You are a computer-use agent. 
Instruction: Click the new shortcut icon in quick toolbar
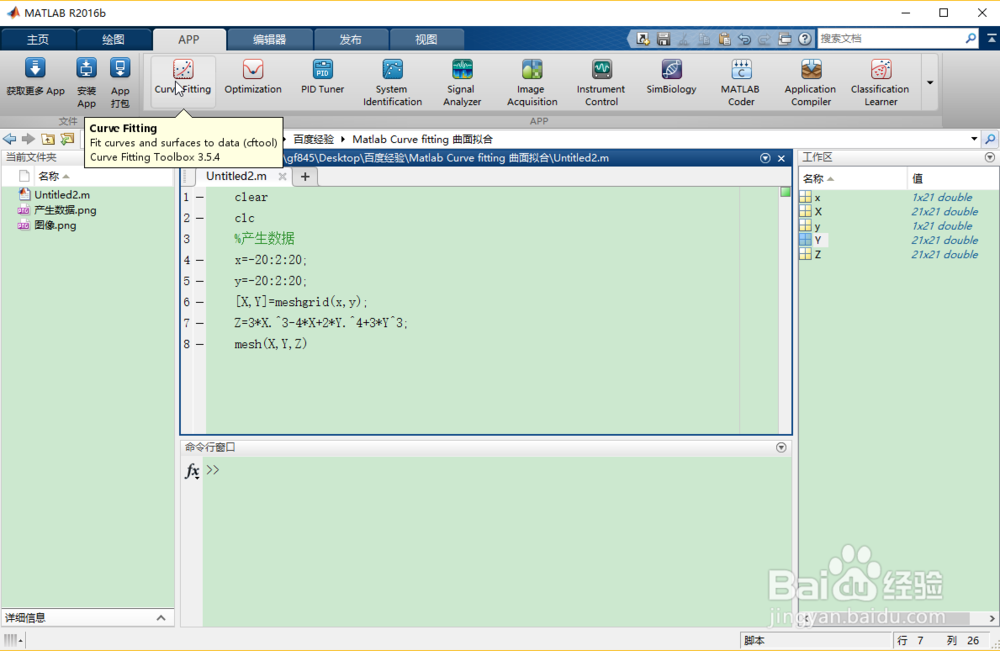tap(643, 39)
